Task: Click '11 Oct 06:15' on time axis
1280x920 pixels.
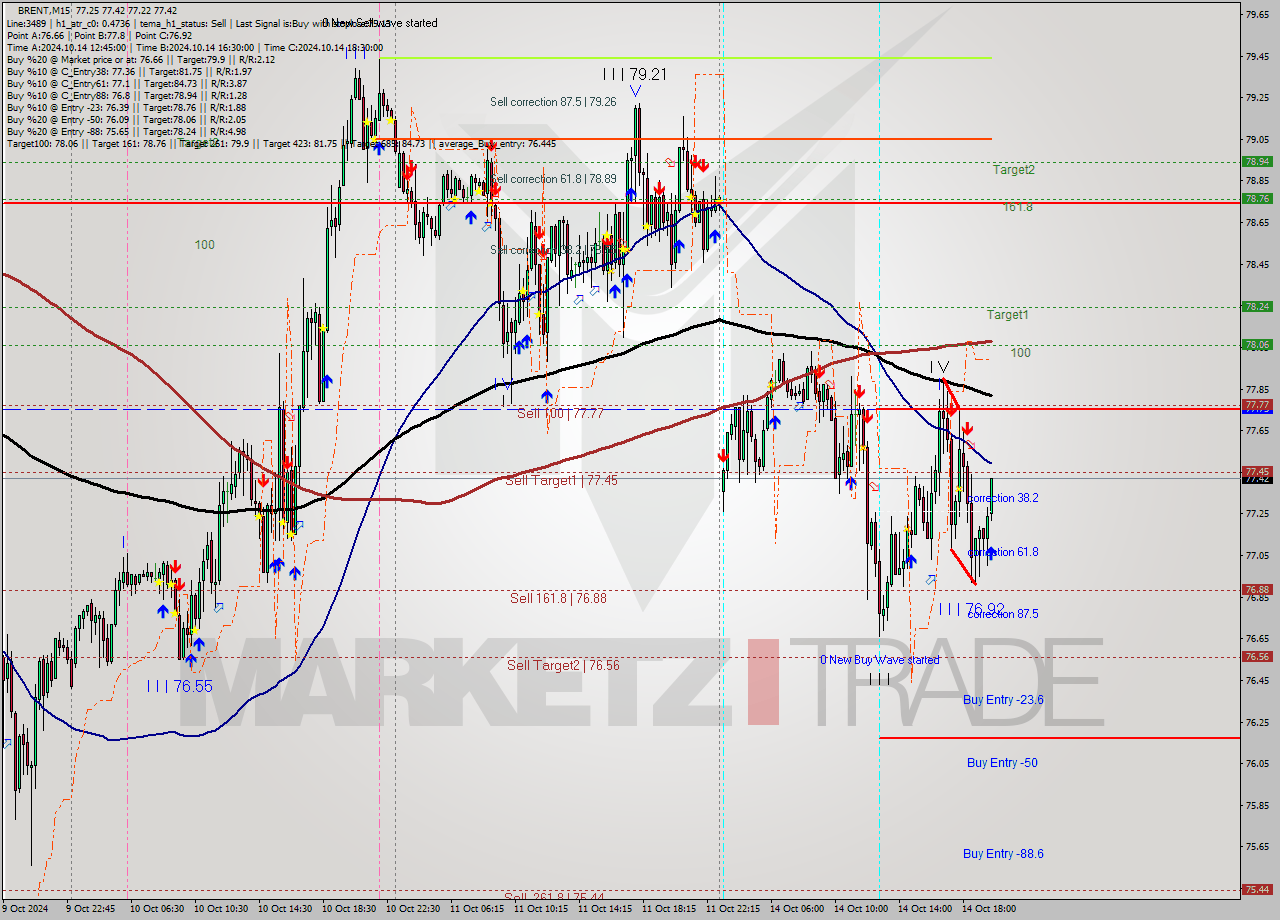Action: pyautogui.click(x=475, y=909)
